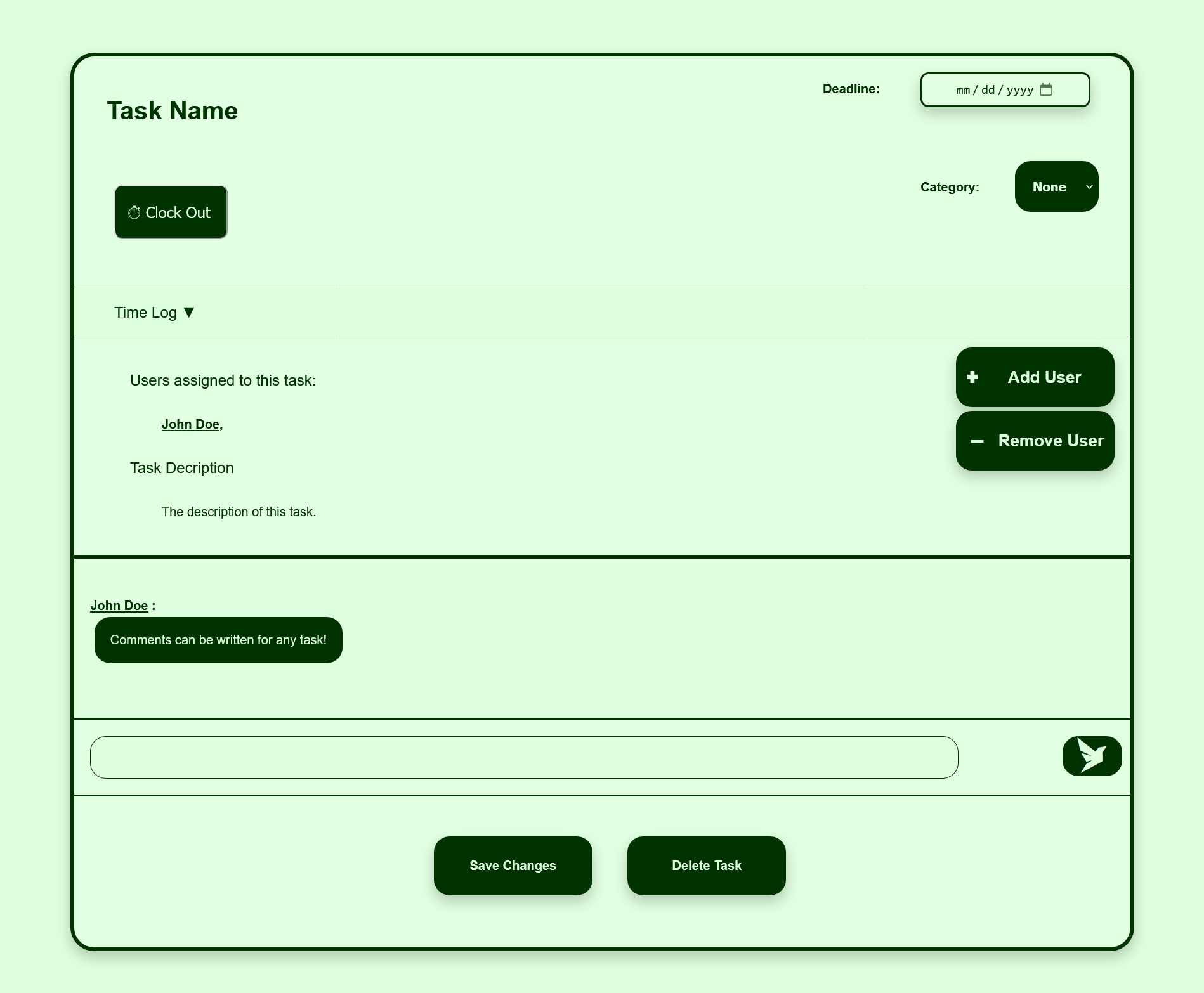Select the day segment of the deadline
This screenshot has height=993, width=1204.
click(x=988, y=90)
